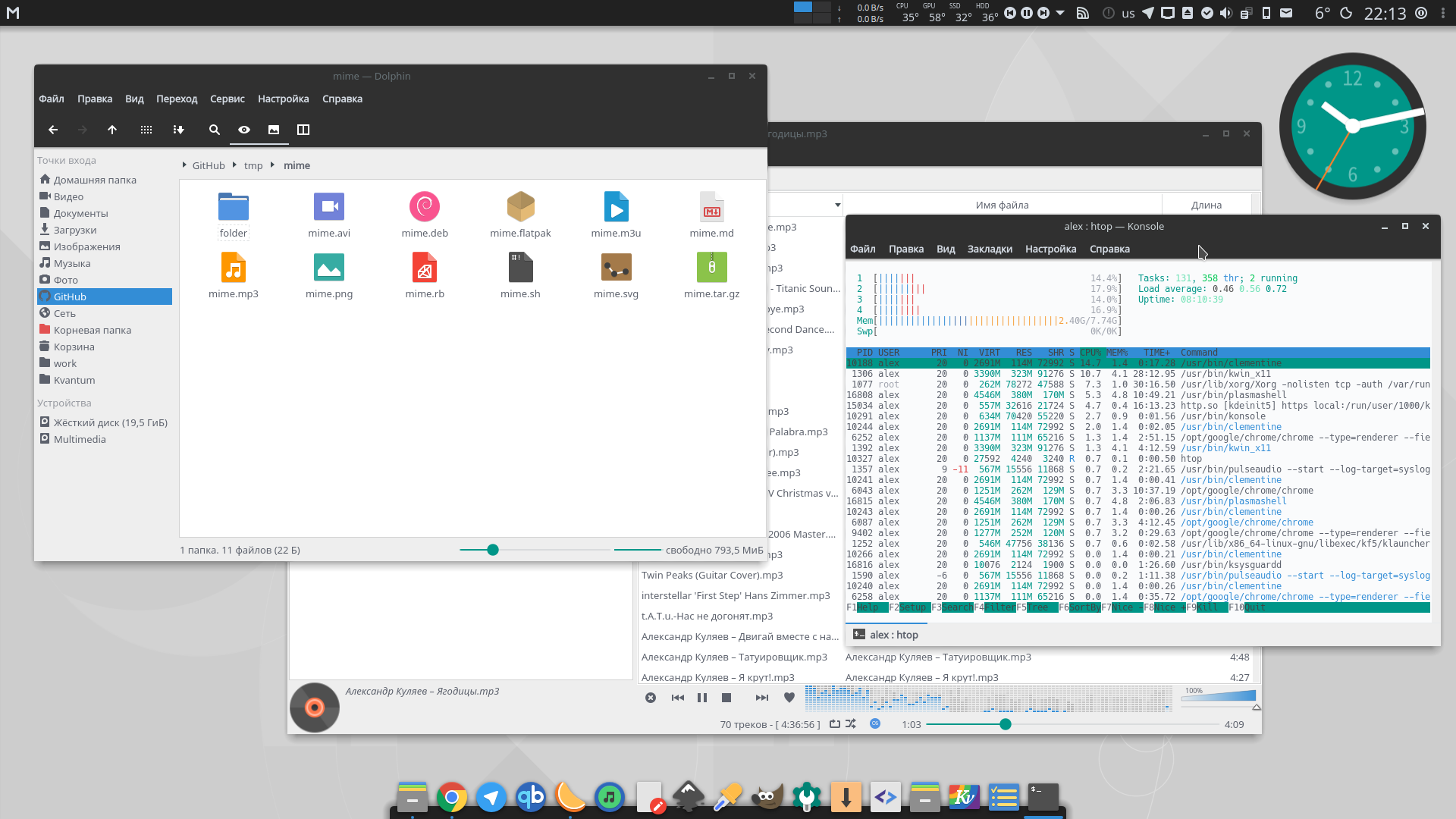Select mime.svg file icon
The width and height of the screenshot is (1456, 819).
point(617,267)
